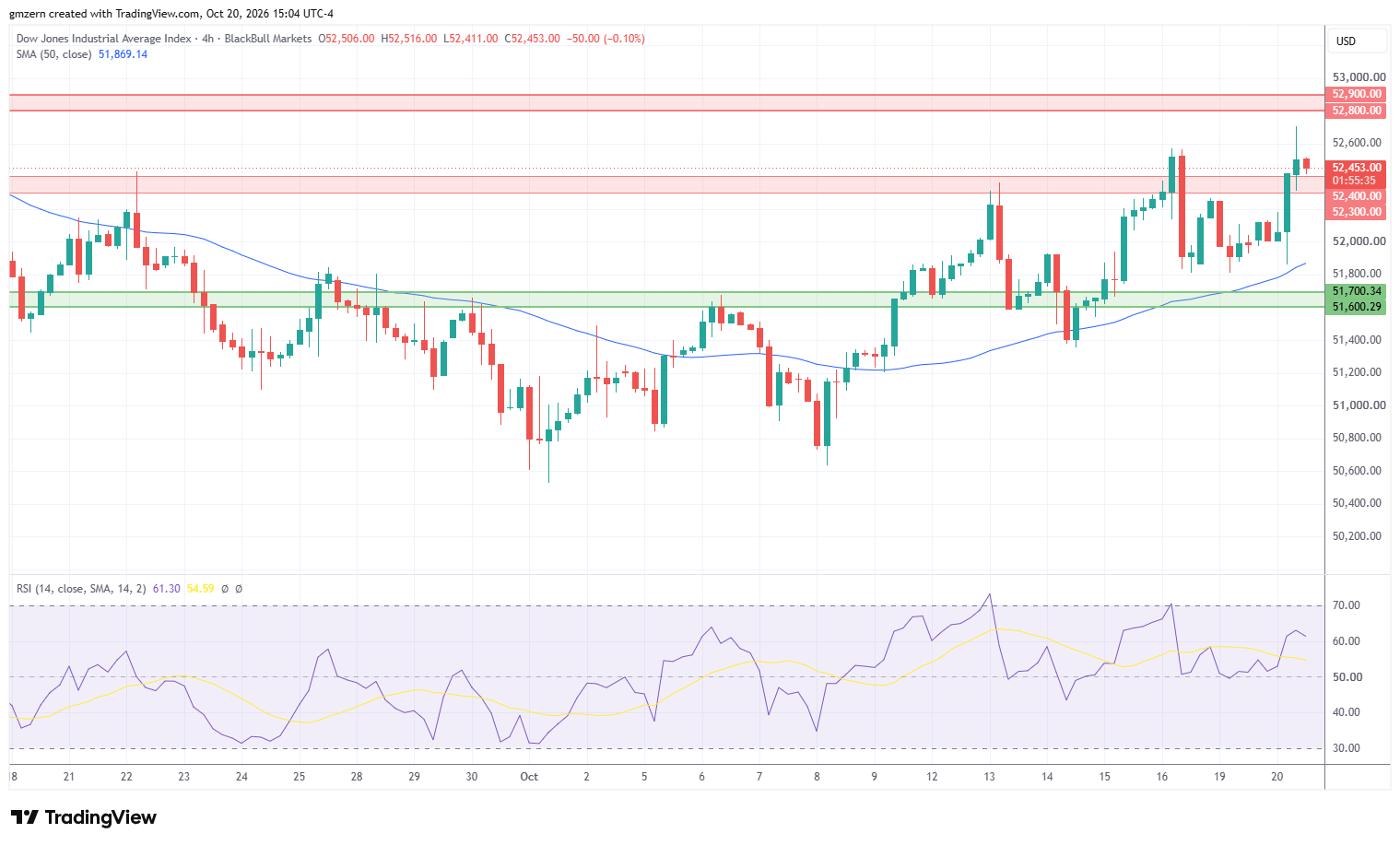Click the low price L52,411.00
This screenshot has height=845, width=1400.
click(471, 39)
